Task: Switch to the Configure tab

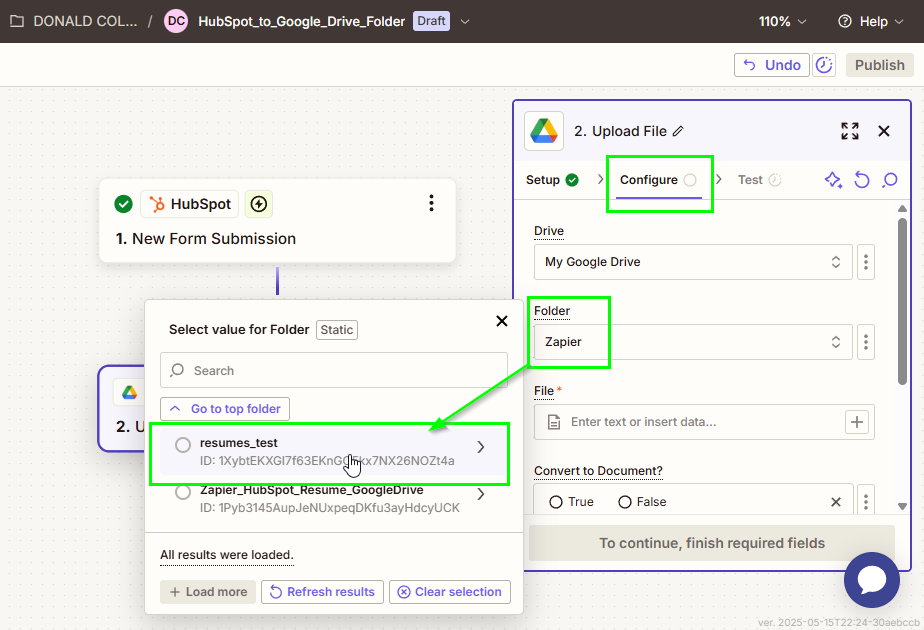Action: [658, 180]
